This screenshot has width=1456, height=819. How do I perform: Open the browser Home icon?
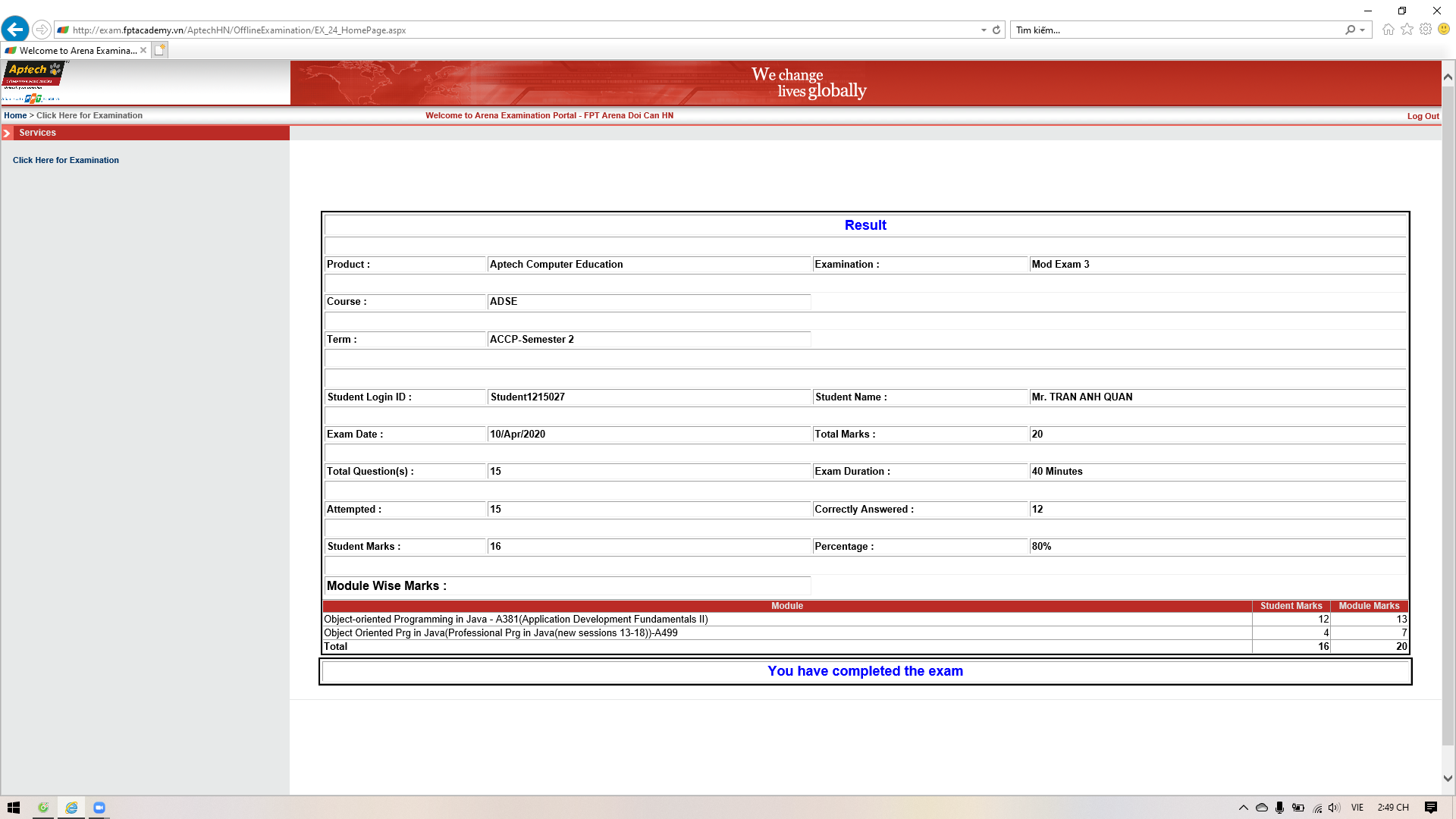click(1389, 30)
